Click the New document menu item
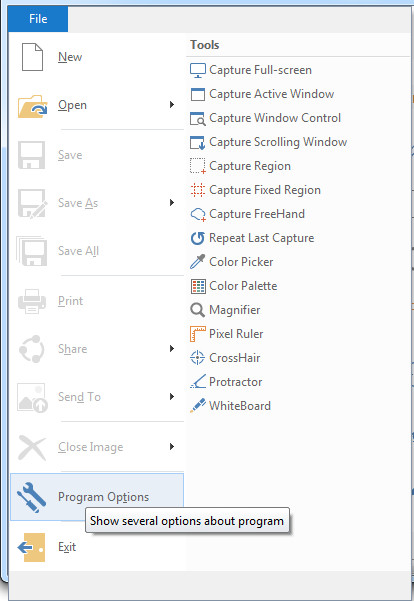Image resolution: width=414 pixels, height=601 pixels. click(97, 57)
